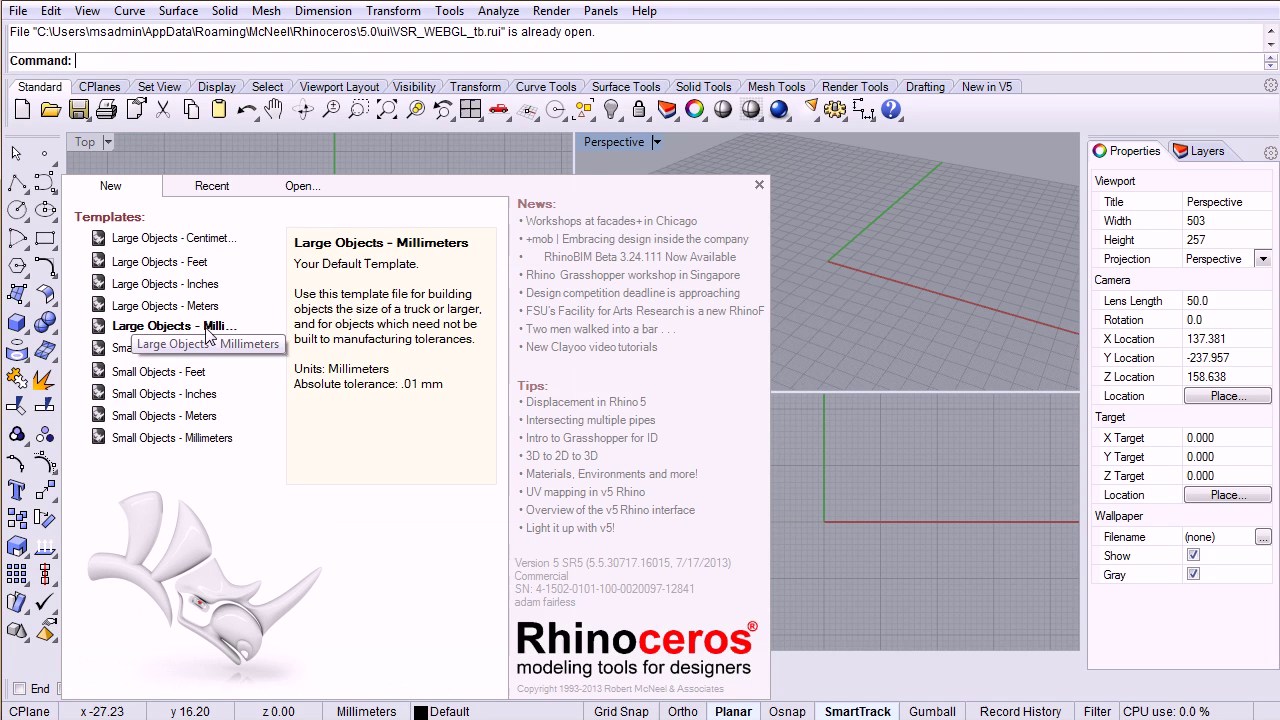Close the startup template dialog

pyautogui.click(x=759, y=185)
